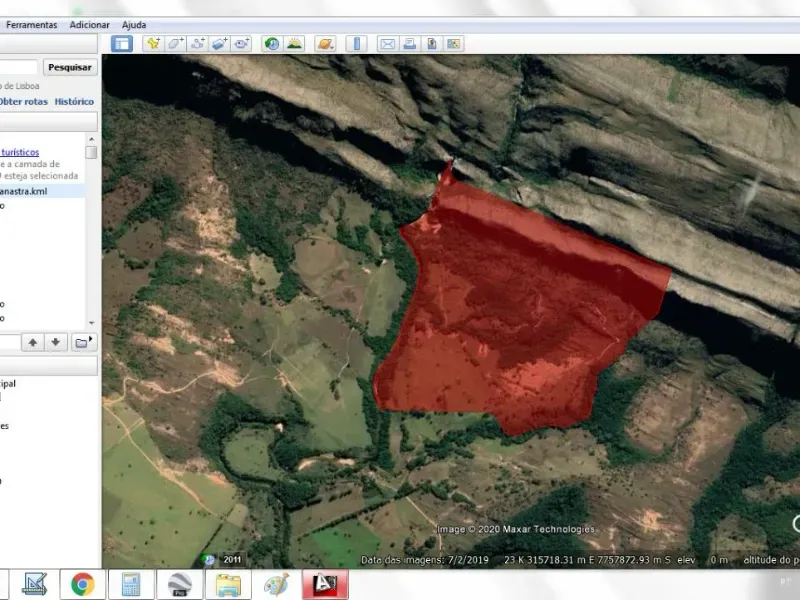Start the Record a Tour tool
The width and height of the screenshot is (800, 600).
pos(242,44)
